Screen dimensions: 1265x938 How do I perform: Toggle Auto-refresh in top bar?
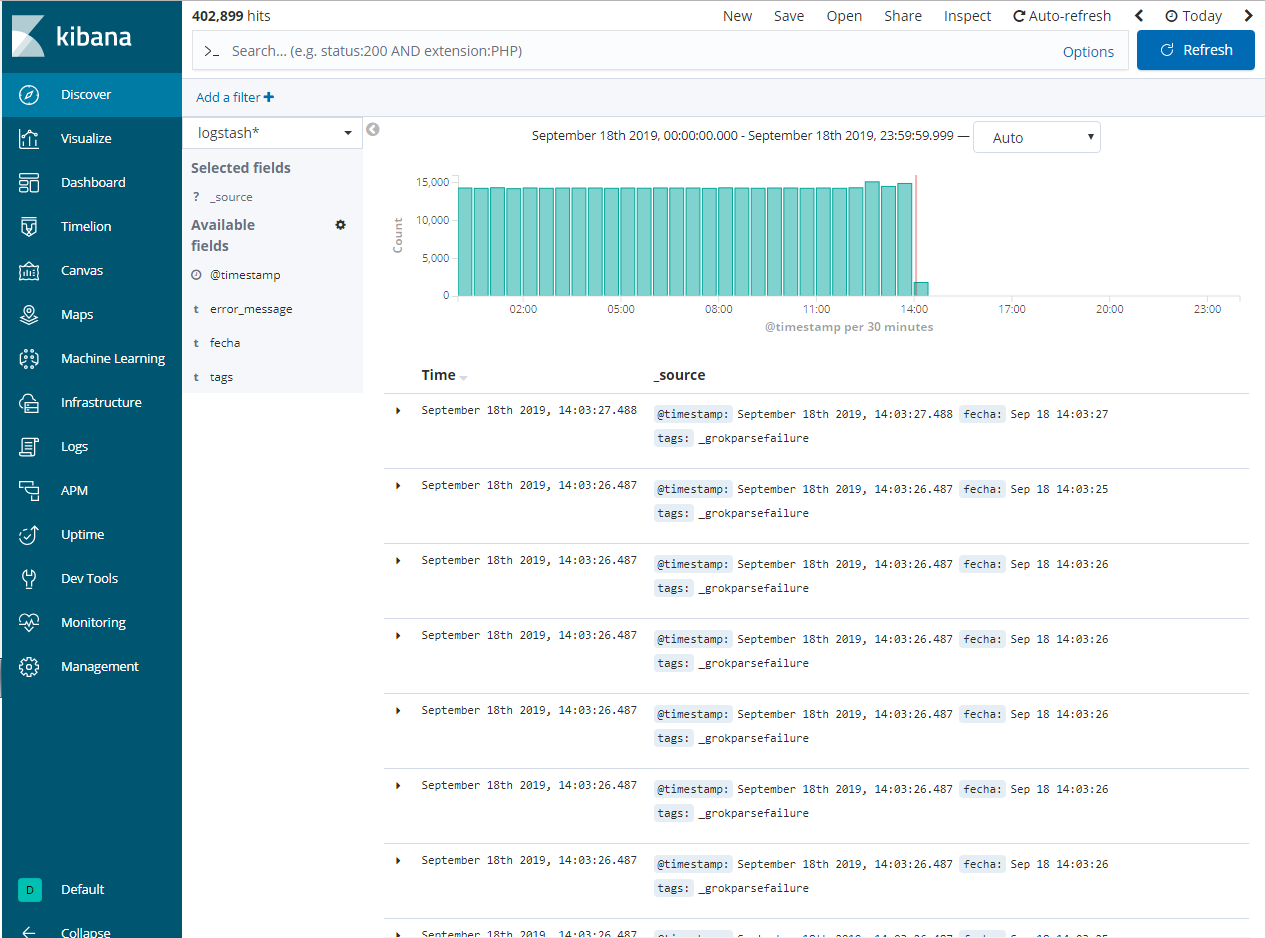click(x=1061, y=16)
